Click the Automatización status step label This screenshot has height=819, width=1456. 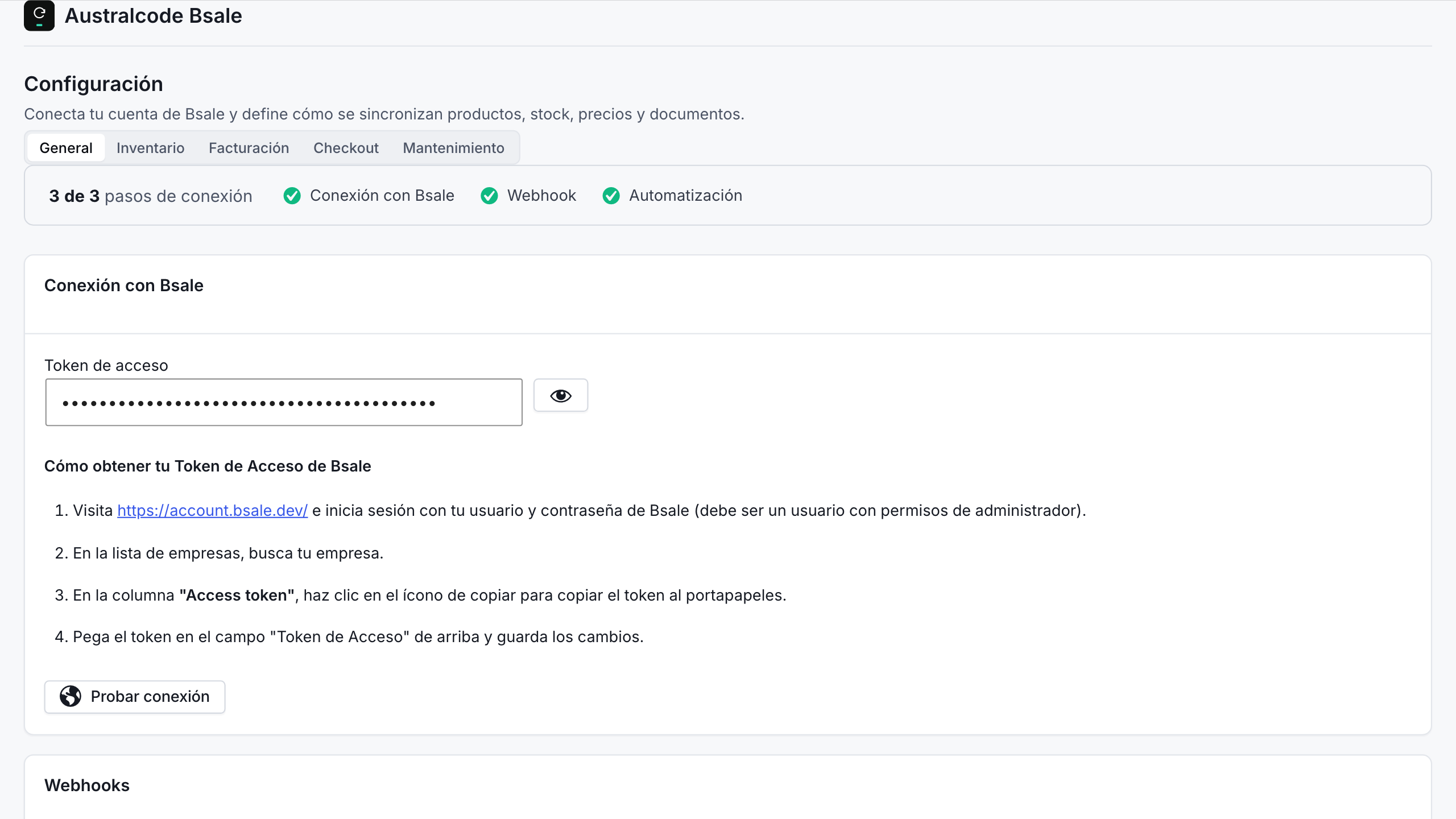[x=685, y=196]
